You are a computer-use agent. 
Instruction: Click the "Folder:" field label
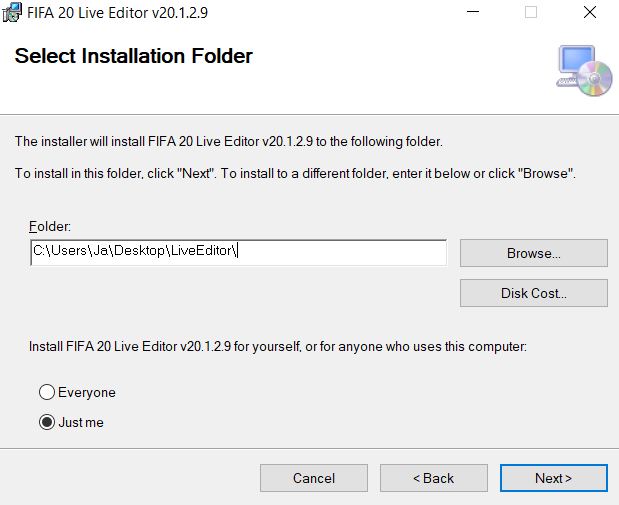point(50,226)
